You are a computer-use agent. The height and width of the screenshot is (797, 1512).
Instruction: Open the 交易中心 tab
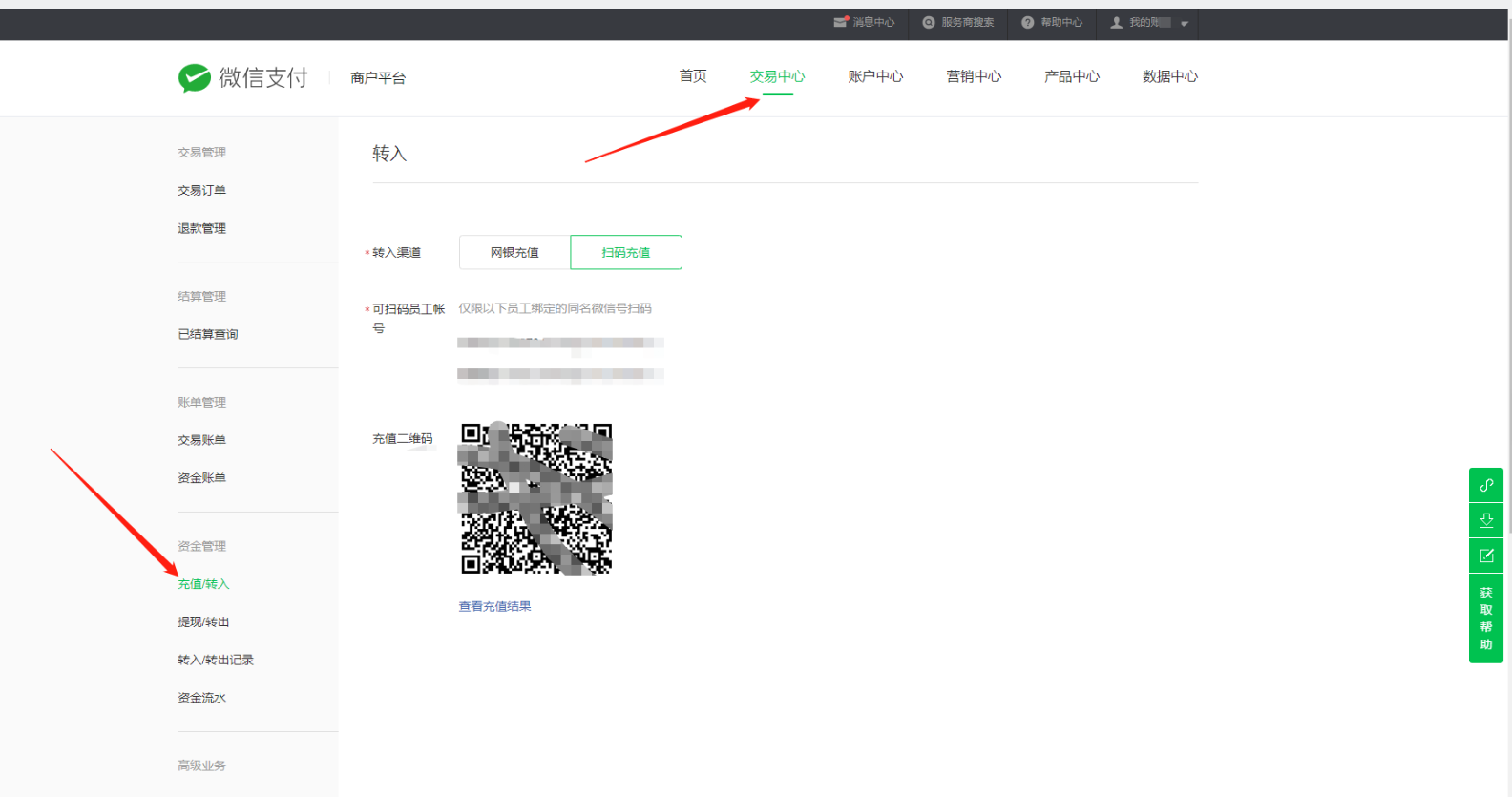[777, 76]
